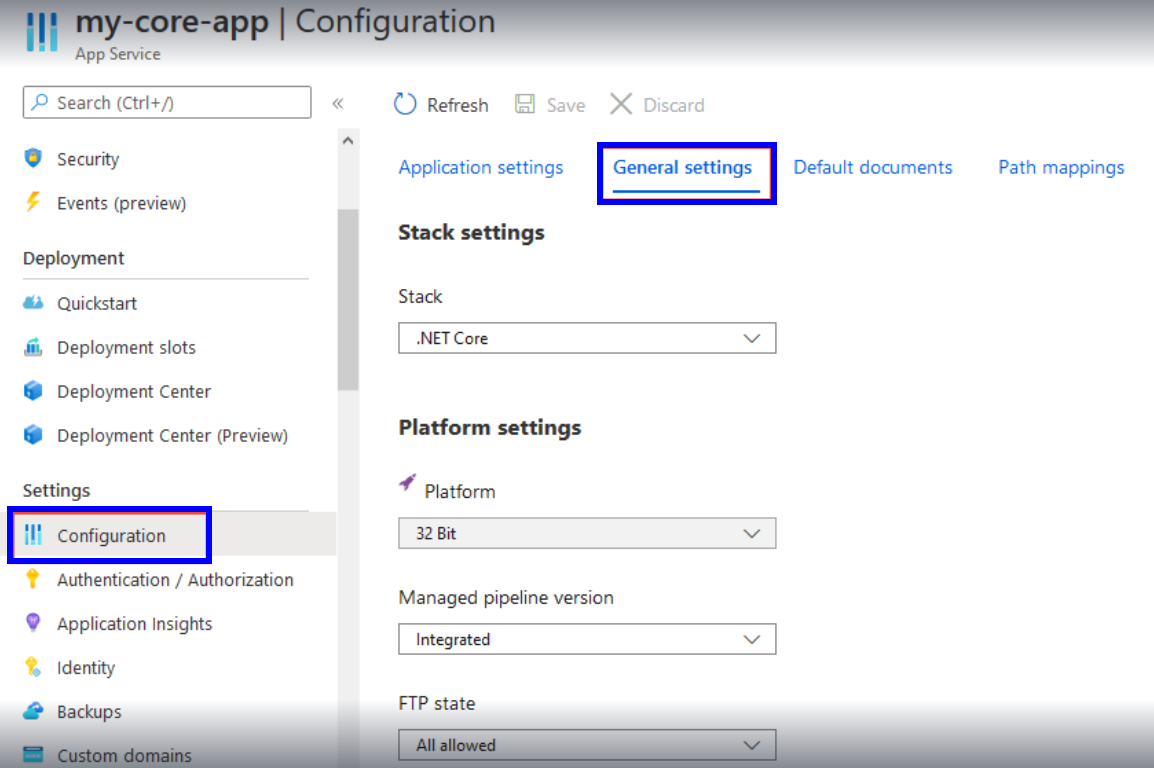The height and width of the screenshot is (768, 1154).
Task: Select the General settings tab
Action: pyautogui.click(x=682, y=168)
